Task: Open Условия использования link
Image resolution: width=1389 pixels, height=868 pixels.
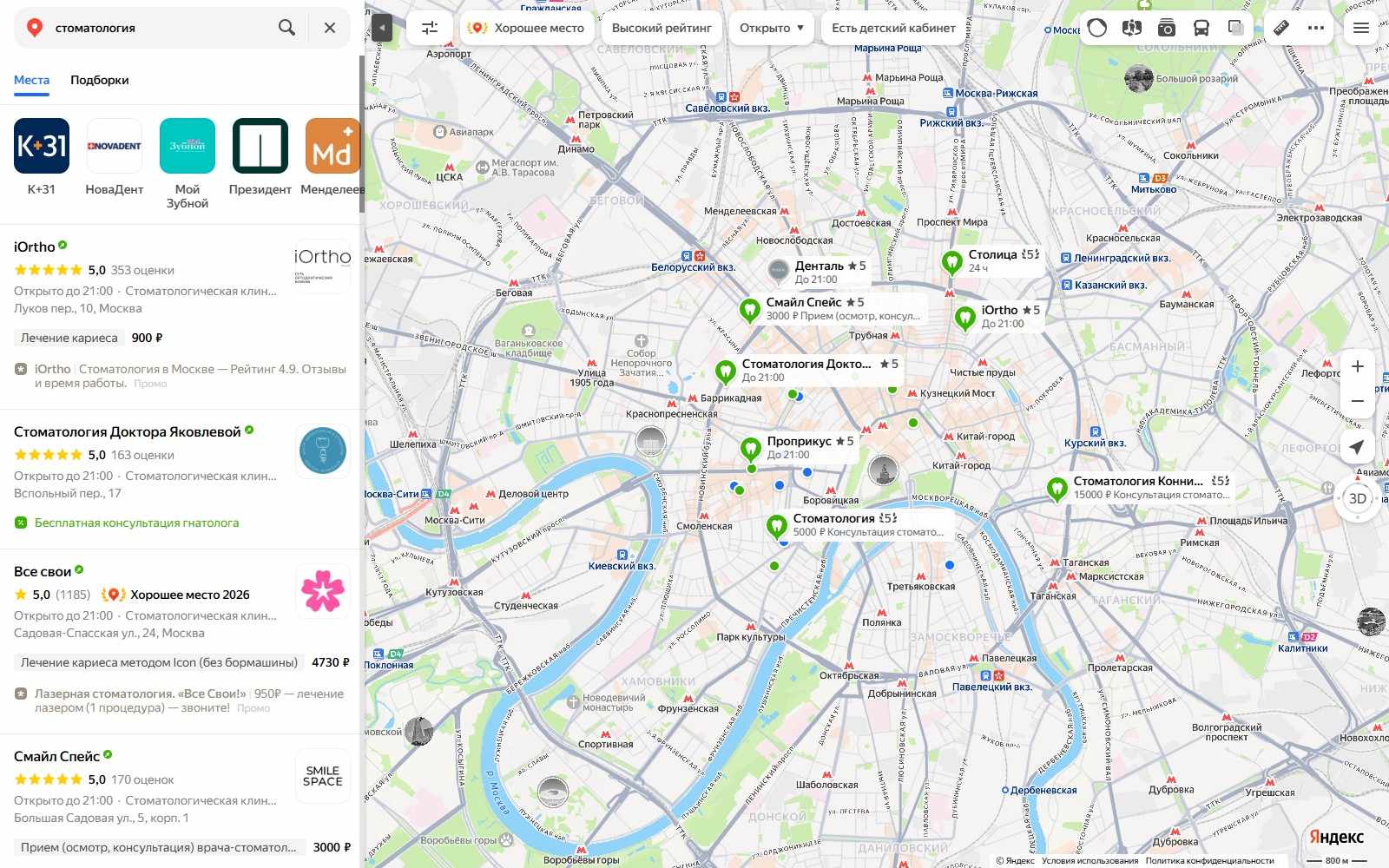Action: pos(1089,861)
